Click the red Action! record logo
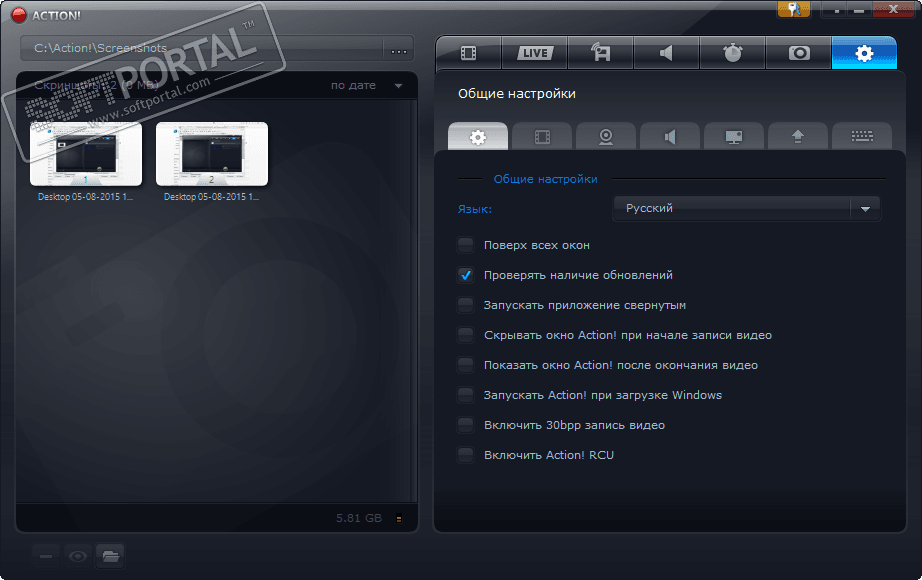Viewport: 922px width, 580px height. (x=19, y=15)
